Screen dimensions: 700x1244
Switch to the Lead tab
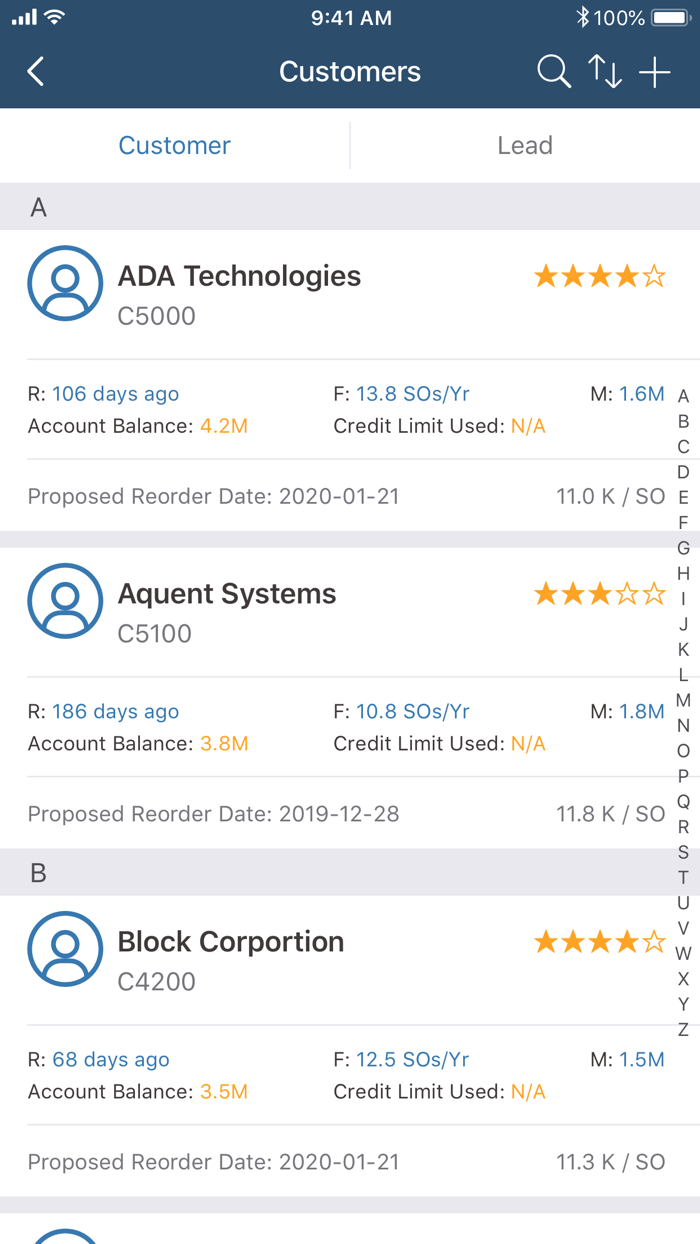pos(525,146)
